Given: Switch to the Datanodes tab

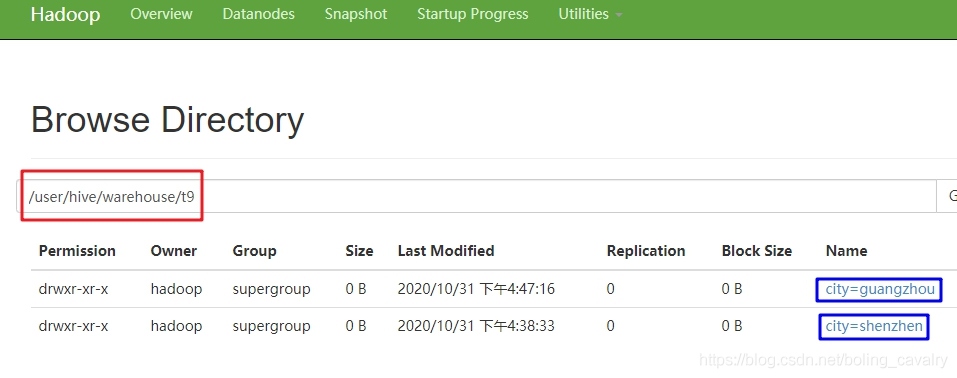Looking at the screenshot, I should [x=258, y=14].
